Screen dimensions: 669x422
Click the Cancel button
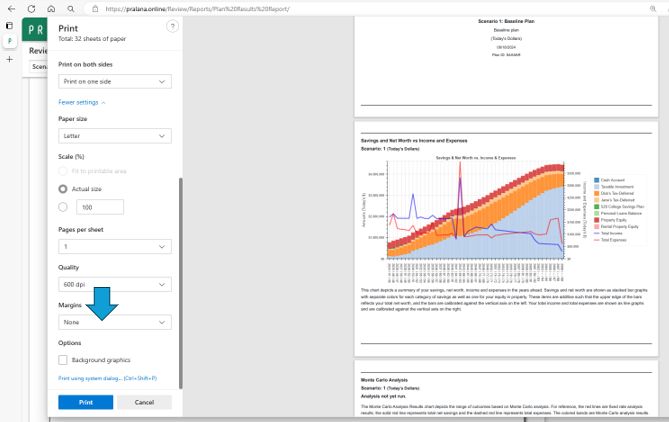[x=144, y=402]
